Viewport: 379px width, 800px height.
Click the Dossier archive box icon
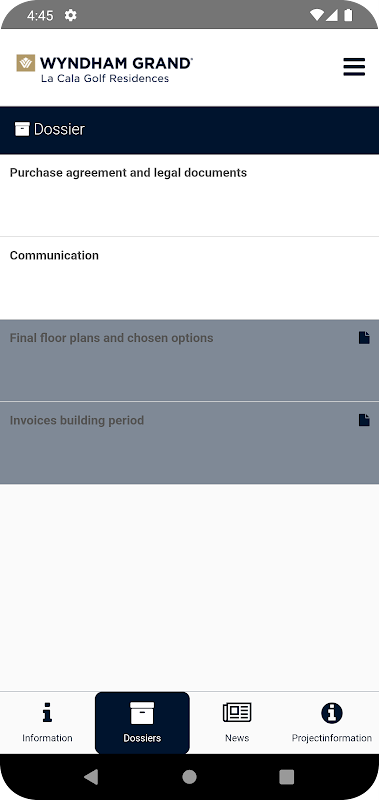point(22,129)
